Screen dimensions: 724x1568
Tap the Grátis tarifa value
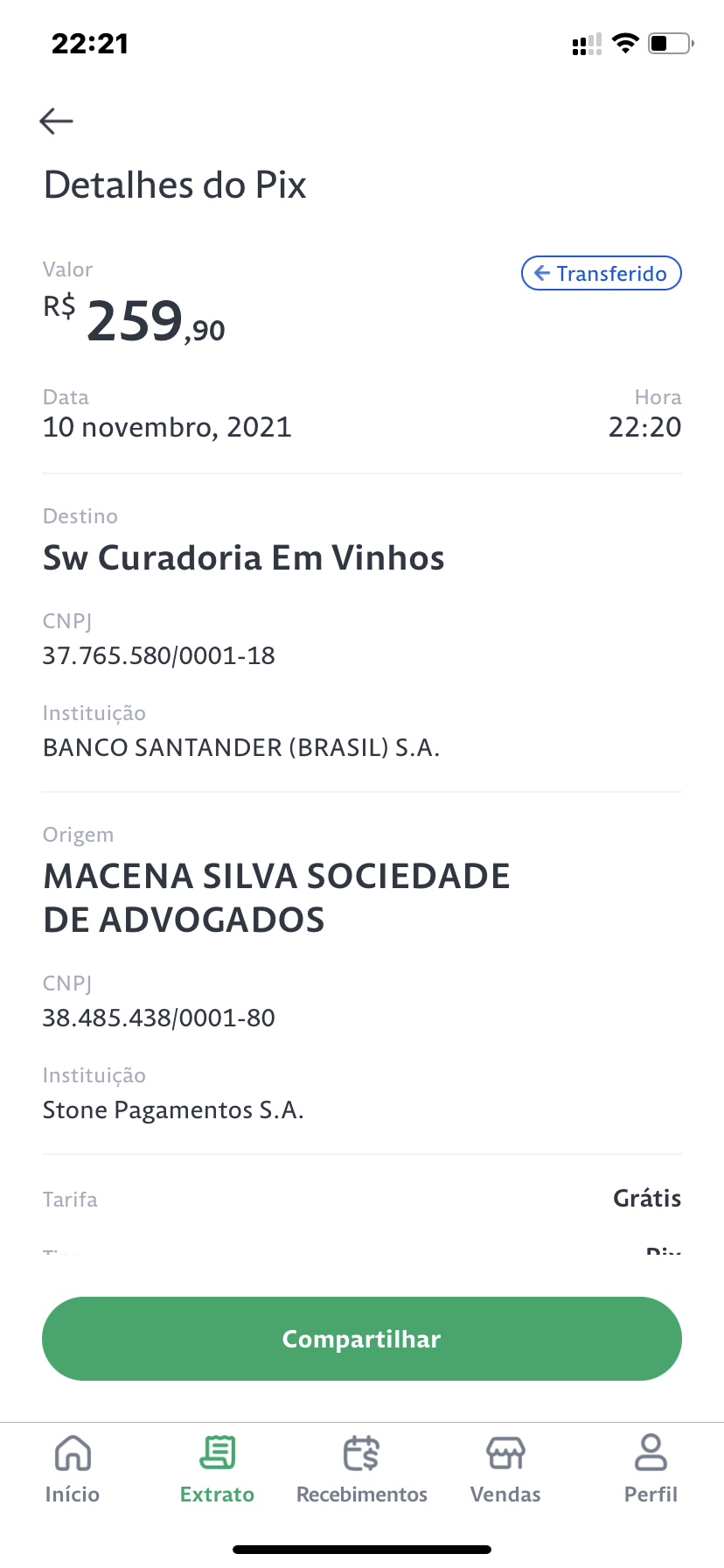tap(646, 1198)
